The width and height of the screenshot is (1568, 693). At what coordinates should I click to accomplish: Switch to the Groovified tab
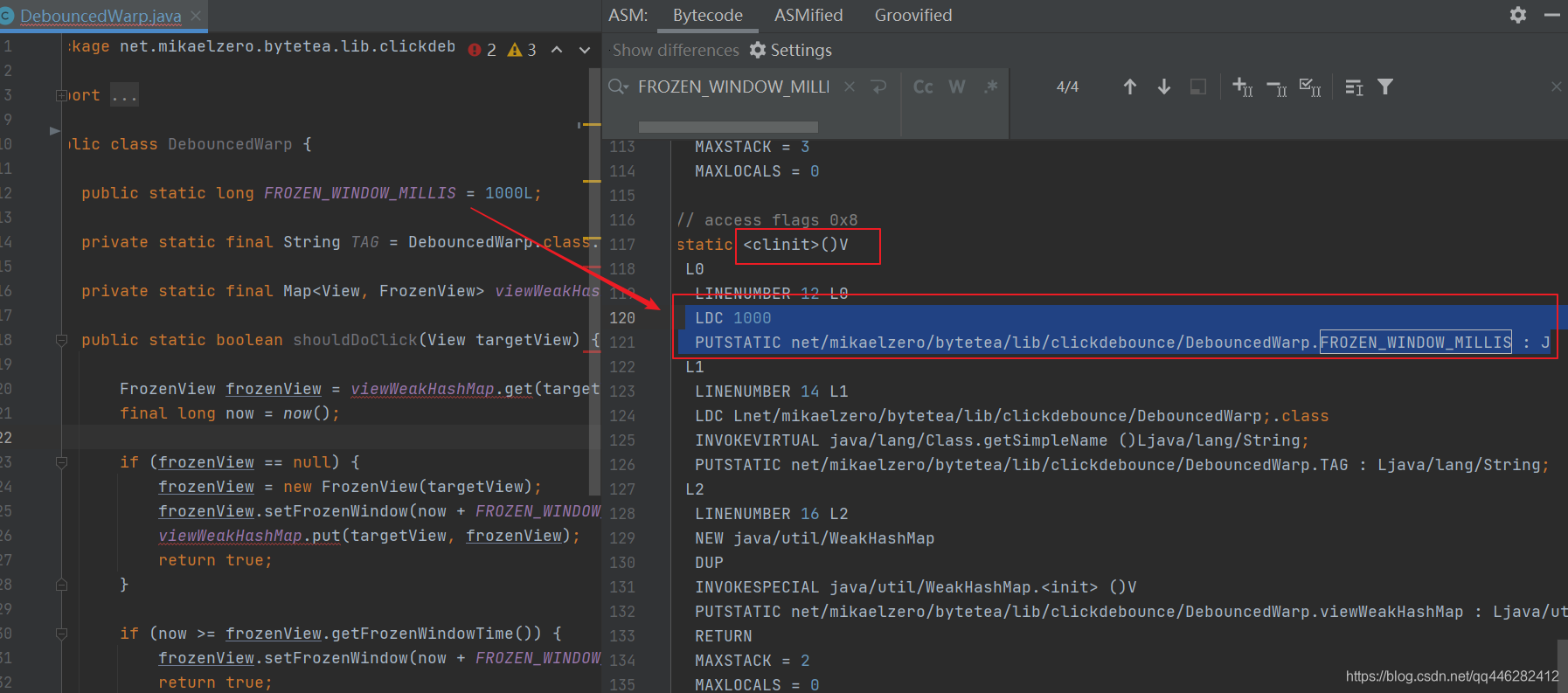tap(912, 15)
